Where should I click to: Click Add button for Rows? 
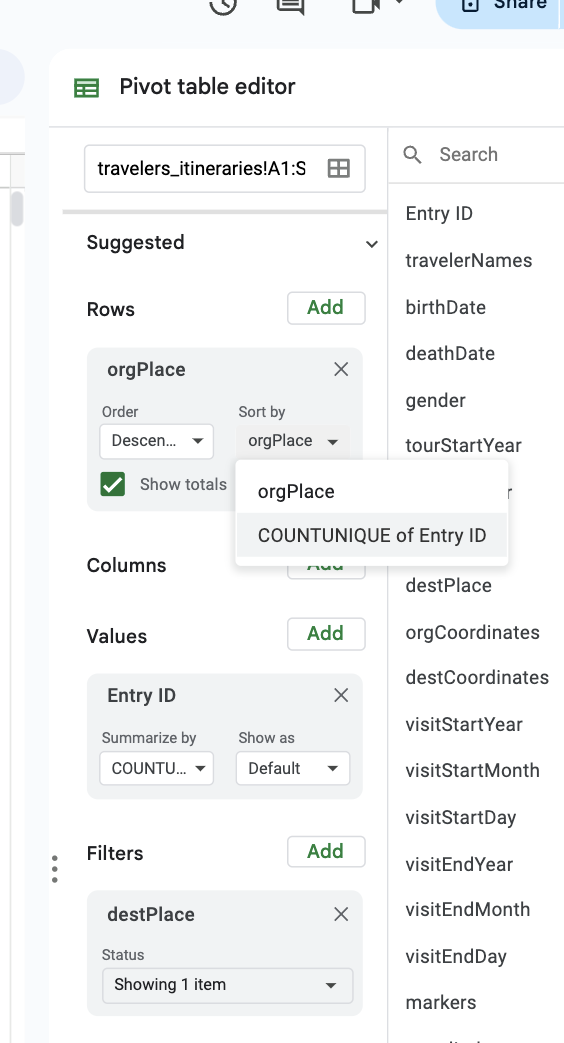coord(326,308)
